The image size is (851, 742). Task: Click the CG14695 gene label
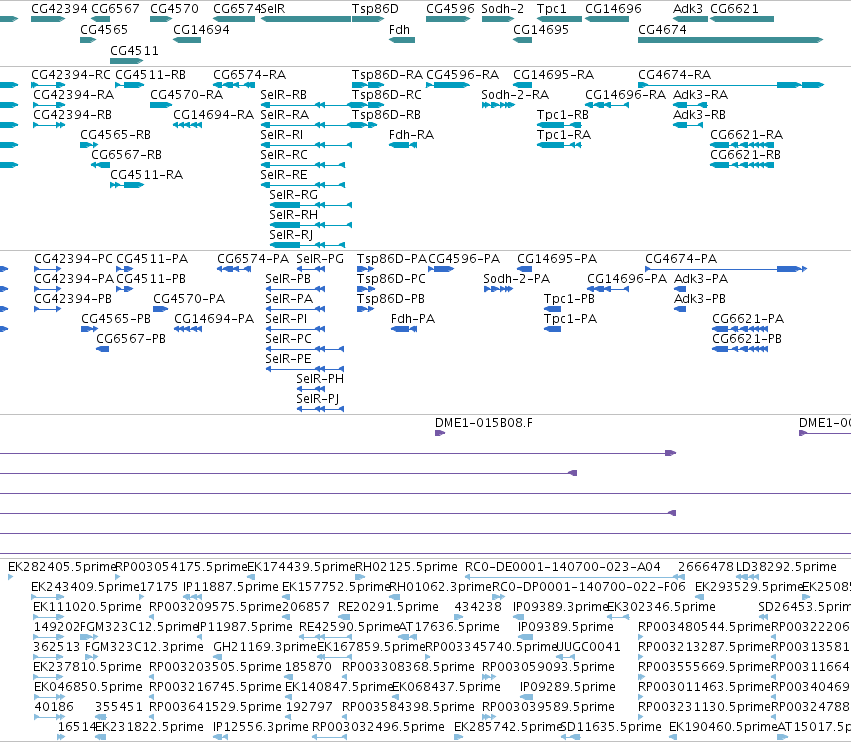tap(541, 29)
